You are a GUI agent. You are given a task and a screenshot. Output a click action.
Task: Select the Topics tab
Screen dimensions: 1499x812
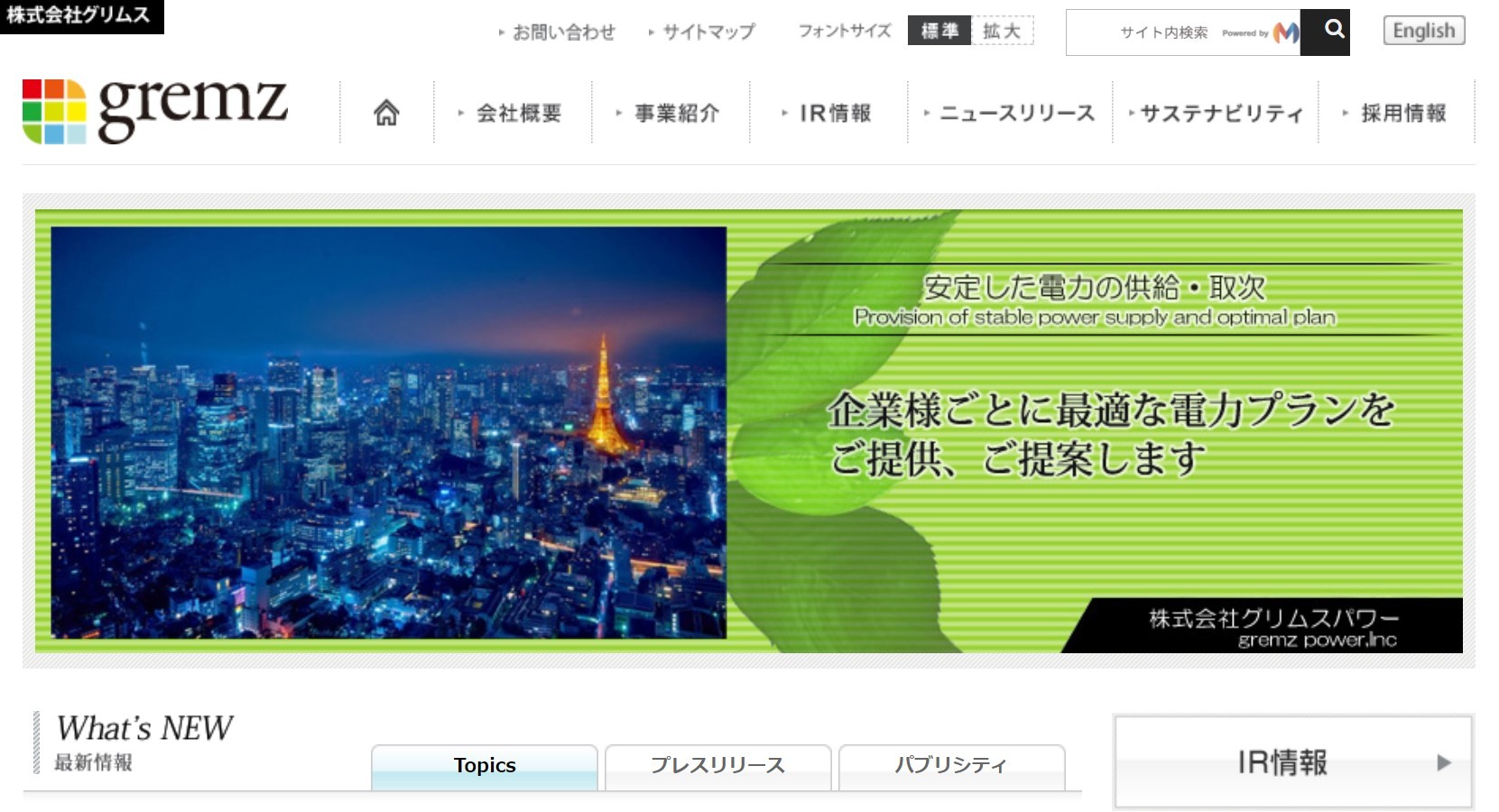pyautogui.click(x=485, y=767)
